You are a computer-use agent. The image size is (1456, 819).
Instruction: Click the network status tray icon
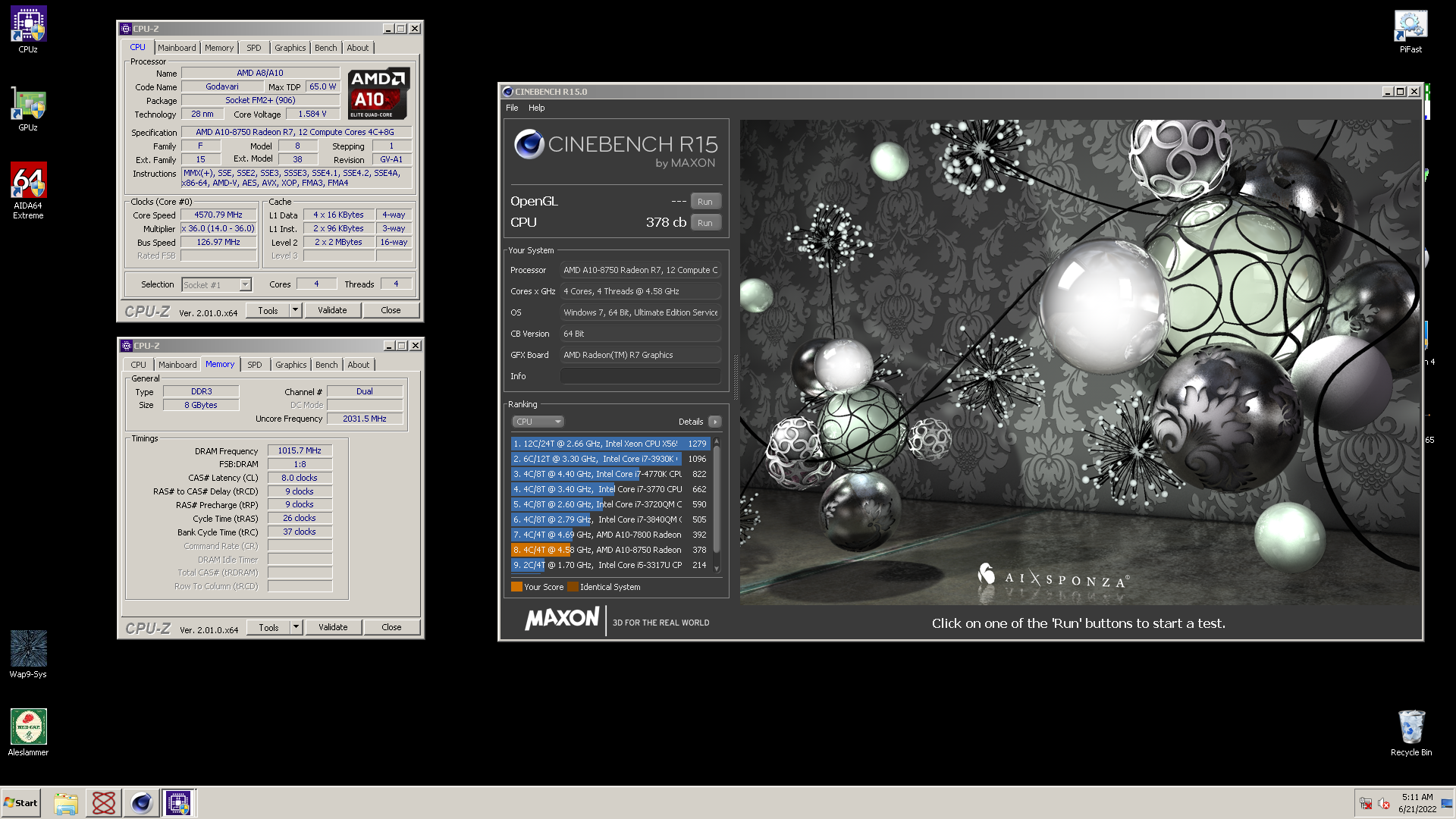[1366, 804]
